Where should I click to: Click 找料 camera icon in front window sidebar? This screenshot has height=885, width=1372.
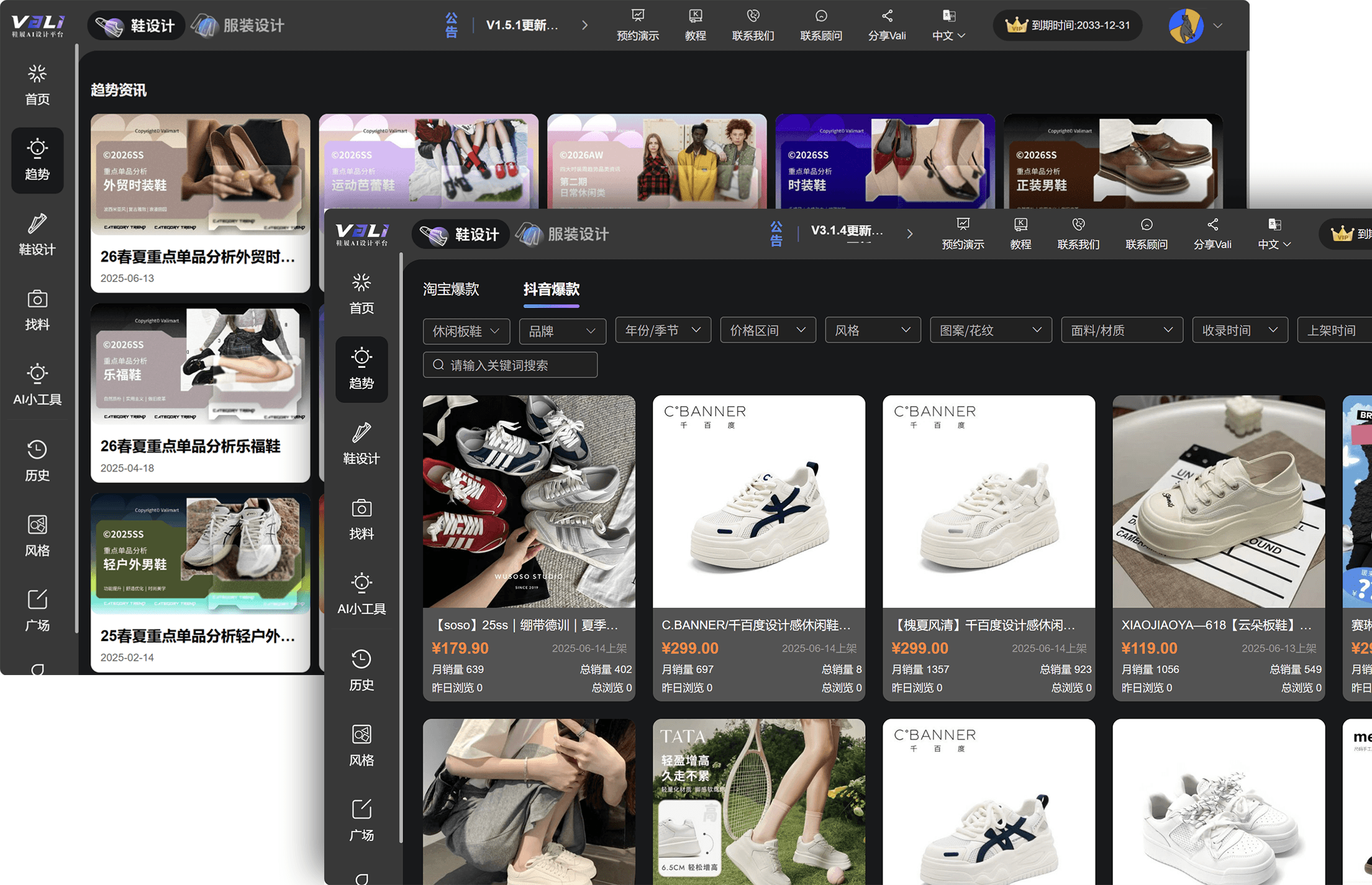point(361,508)
